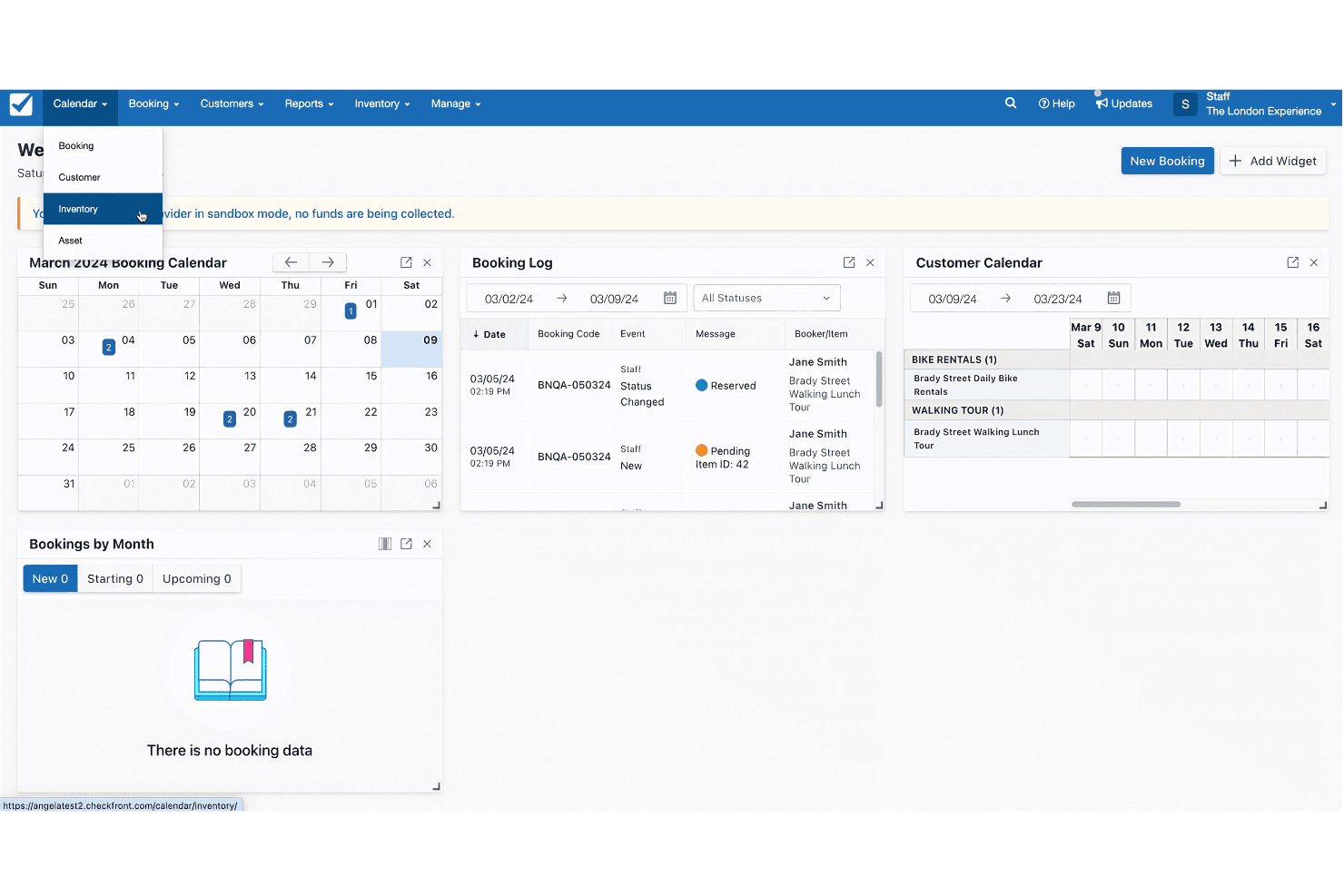Close the Customer Calendar widget

1314,262
